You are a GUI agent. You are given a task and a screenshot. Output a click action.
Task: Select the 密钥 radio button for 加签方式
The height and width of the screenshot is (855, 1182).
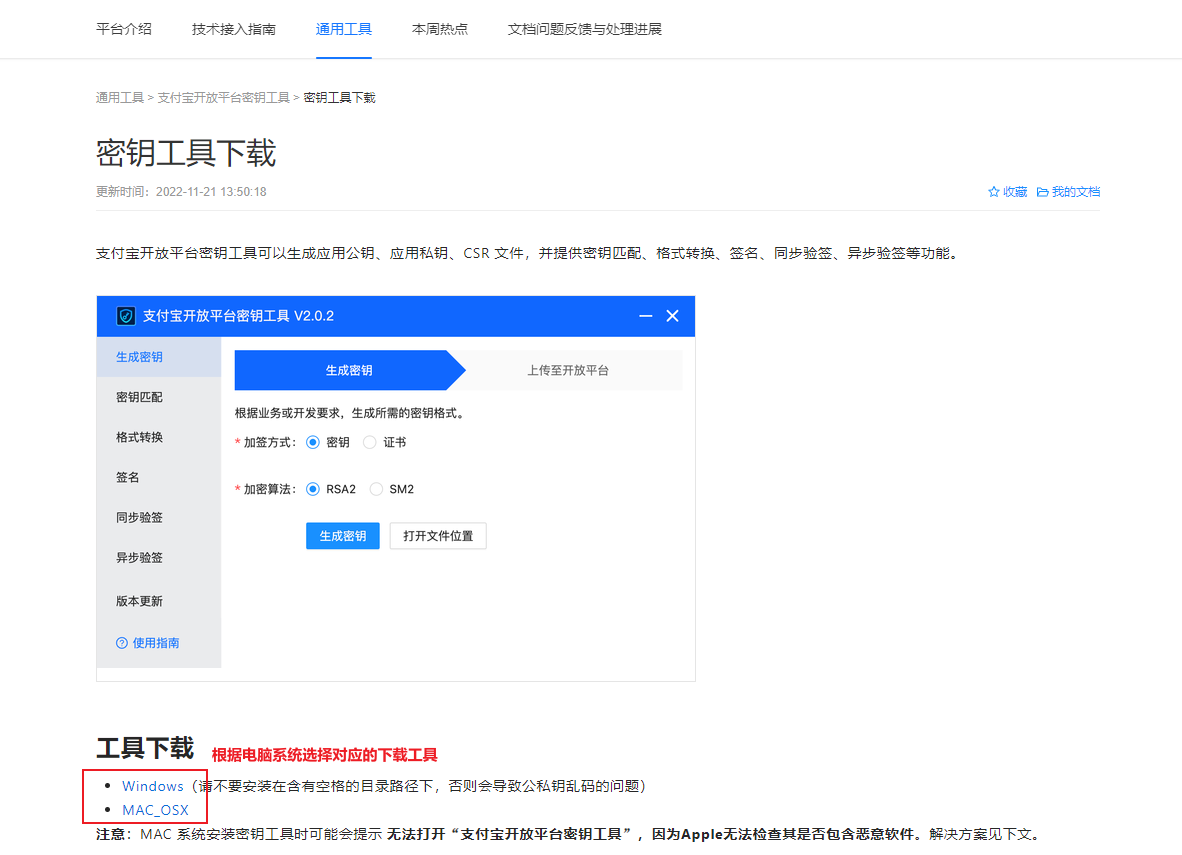click(x=313, y=443)
